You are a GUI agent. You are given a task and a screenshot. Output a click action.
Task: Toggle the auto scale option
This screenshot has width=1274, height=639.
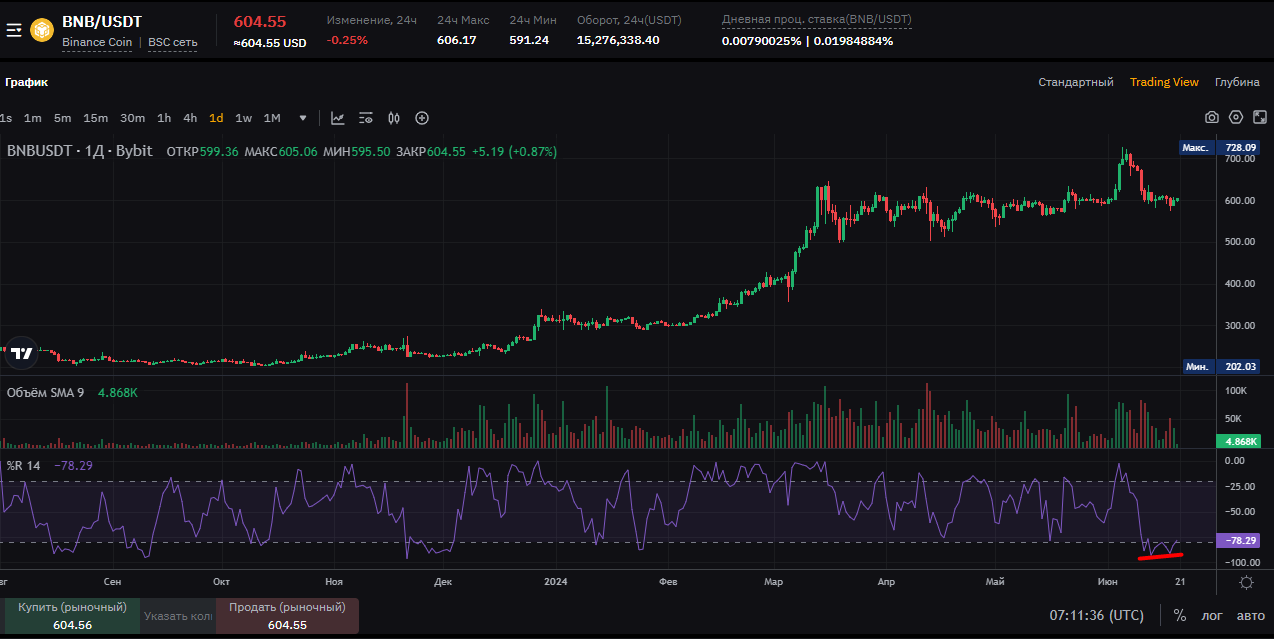tap(1250, 615)
